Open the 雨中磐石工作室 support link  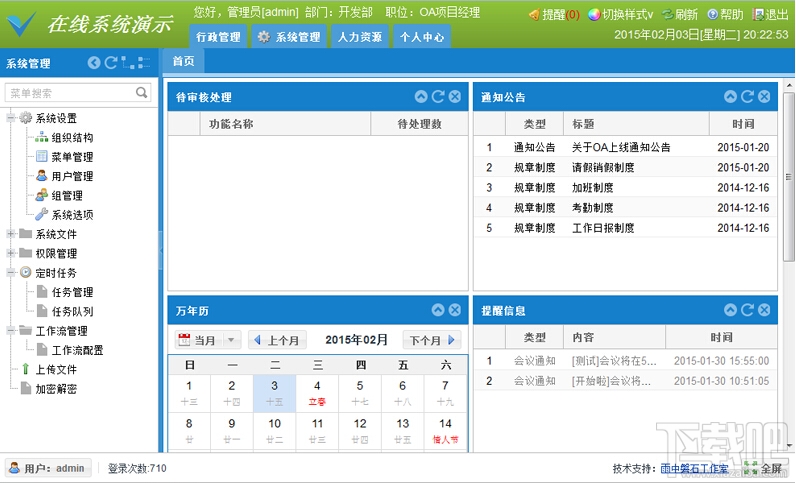point(694,468)
